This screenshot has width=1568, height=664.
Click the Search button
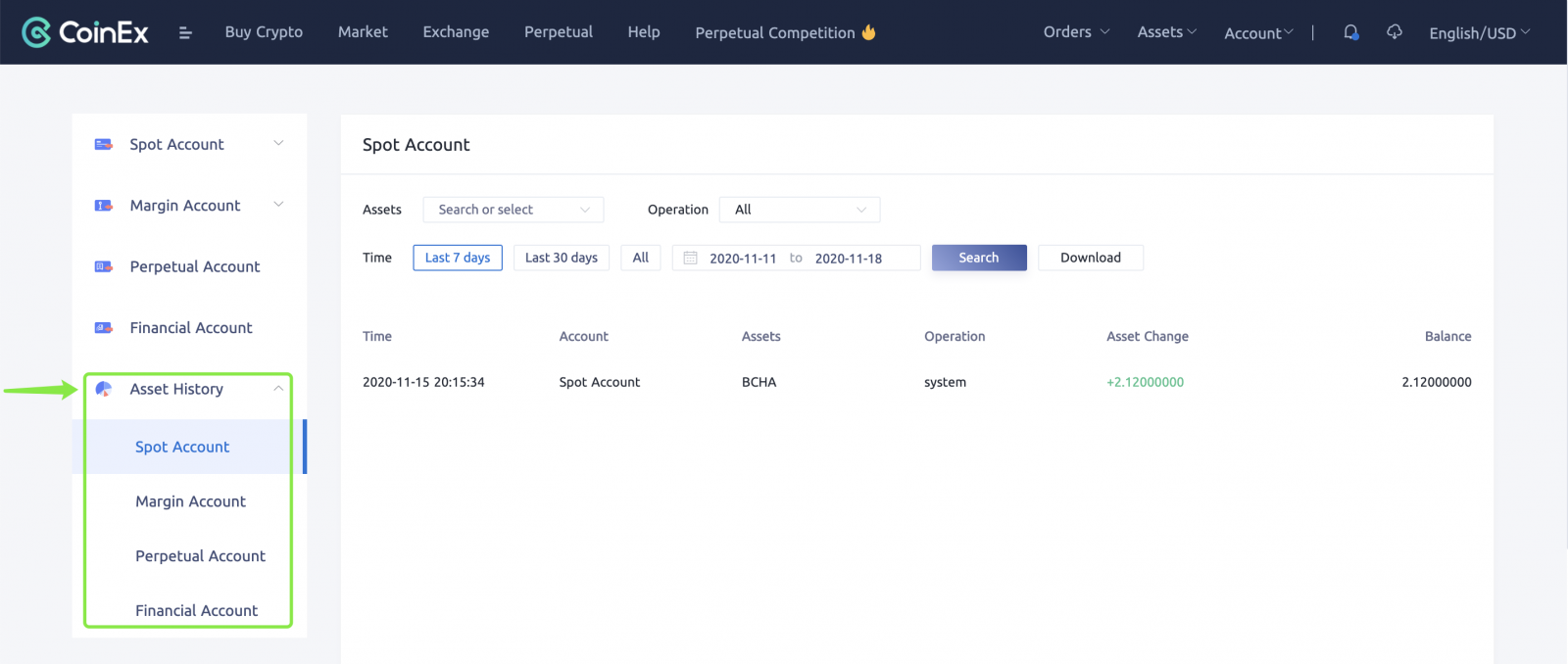point(979,258)
